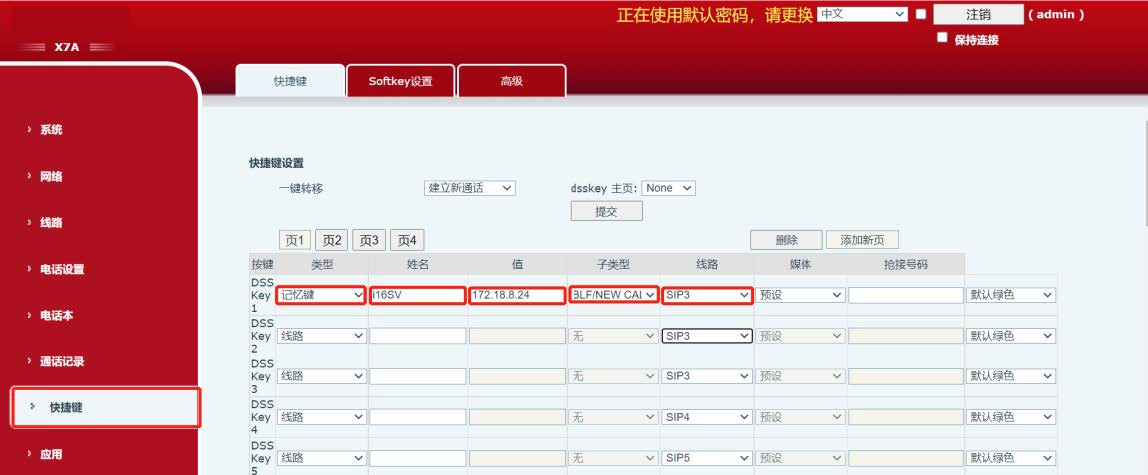
Task: Open the 系统 sidebar menu
Action: [51, 130]
